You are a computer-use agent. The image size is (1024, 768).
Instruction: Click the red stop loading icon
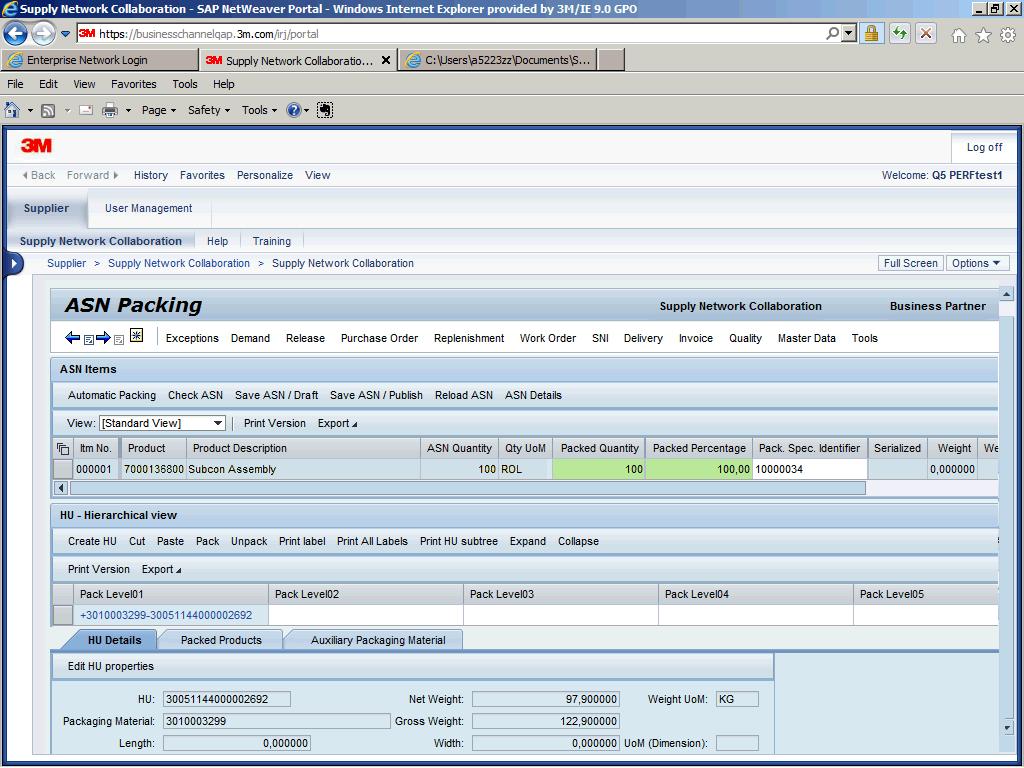926,33
